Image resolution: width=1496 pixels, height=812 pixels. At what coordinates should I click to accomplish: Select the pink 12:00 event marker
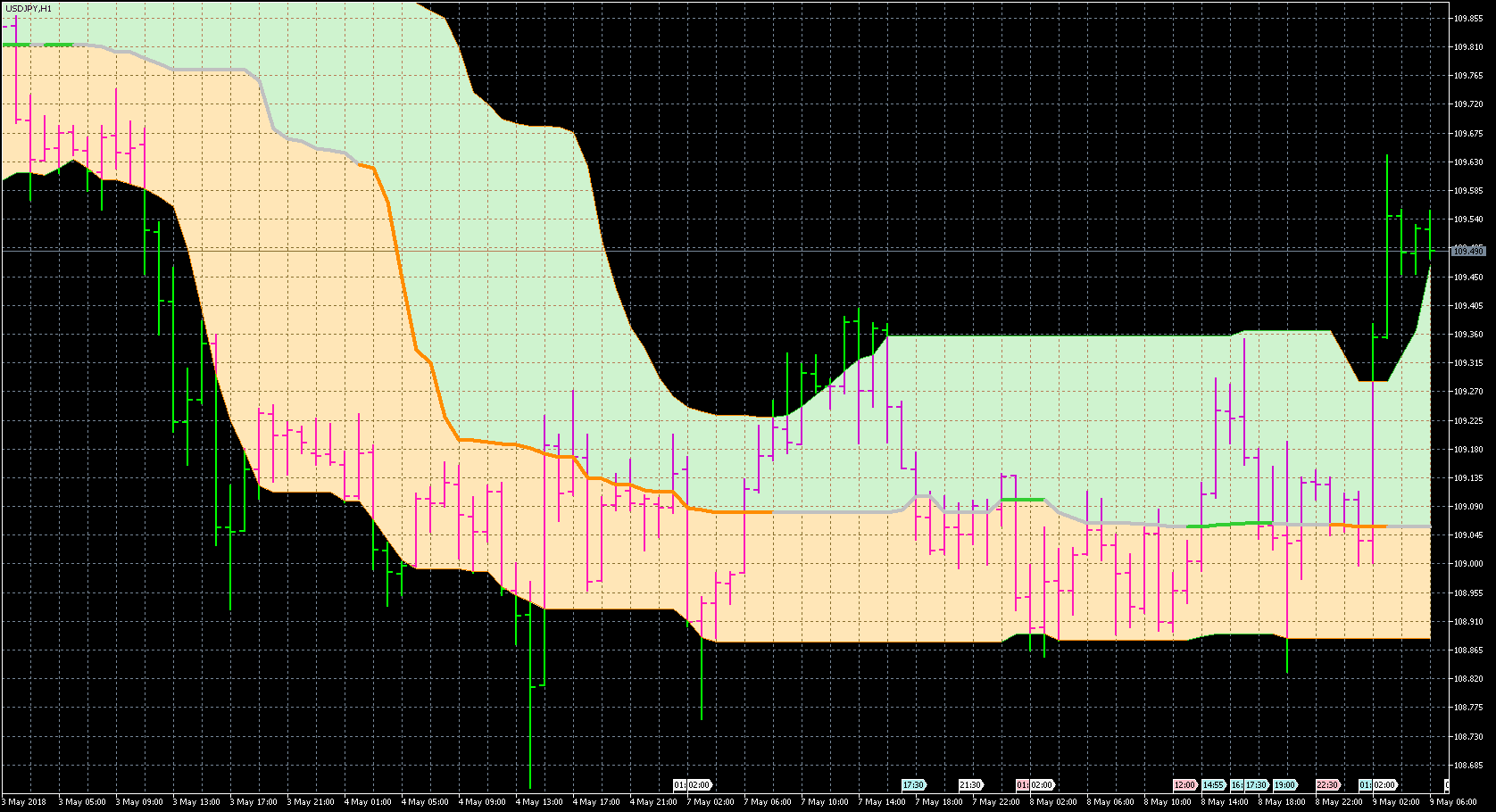pos(1184,785)
